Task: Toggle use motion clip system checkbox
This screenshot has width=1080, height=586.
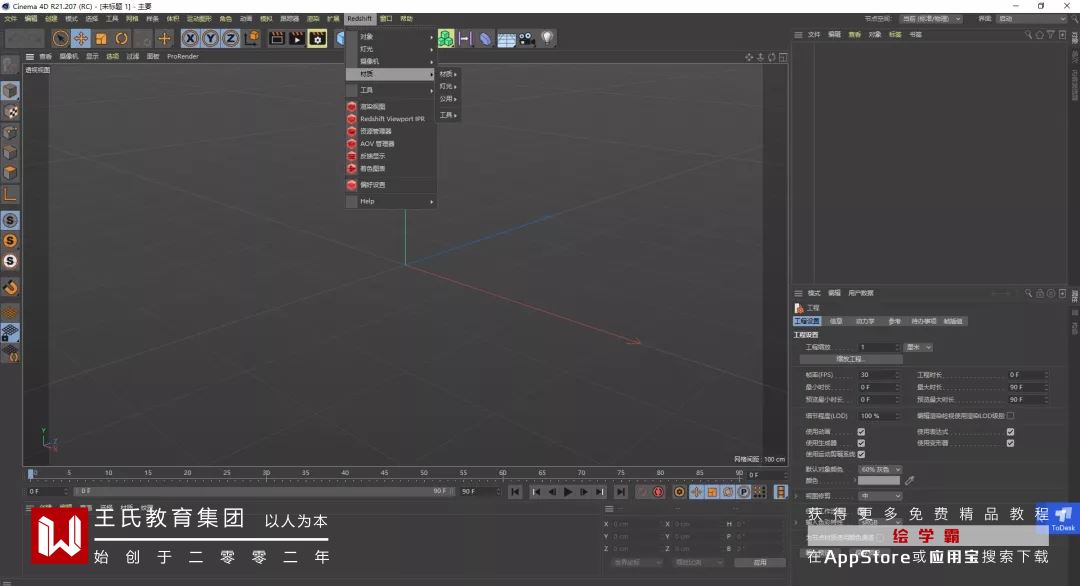Action: click(x=861, y=454)
